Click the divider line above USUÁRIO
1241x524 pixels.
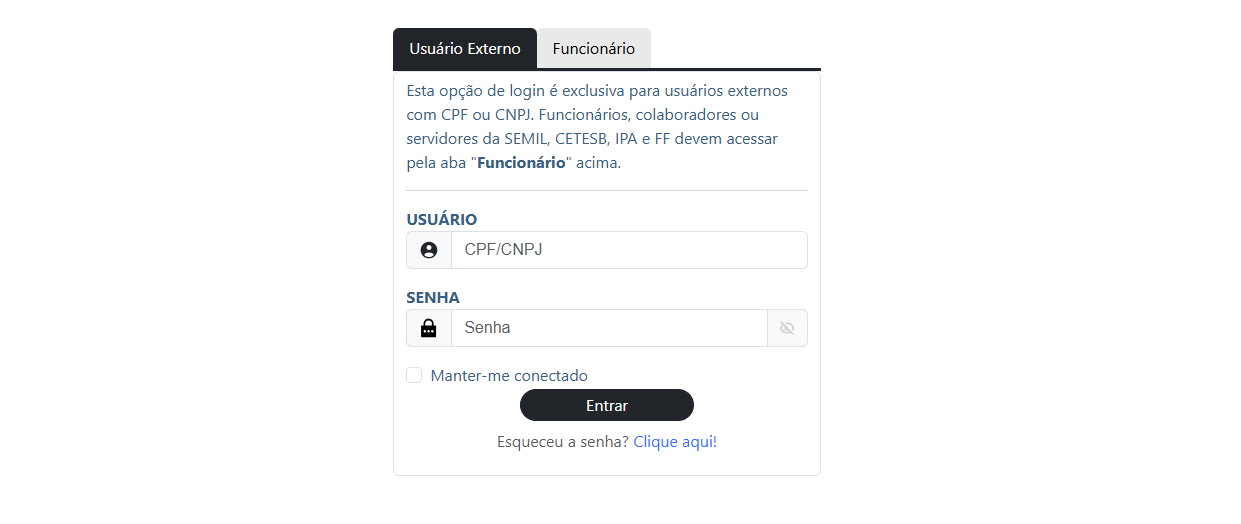pos(607,190)
